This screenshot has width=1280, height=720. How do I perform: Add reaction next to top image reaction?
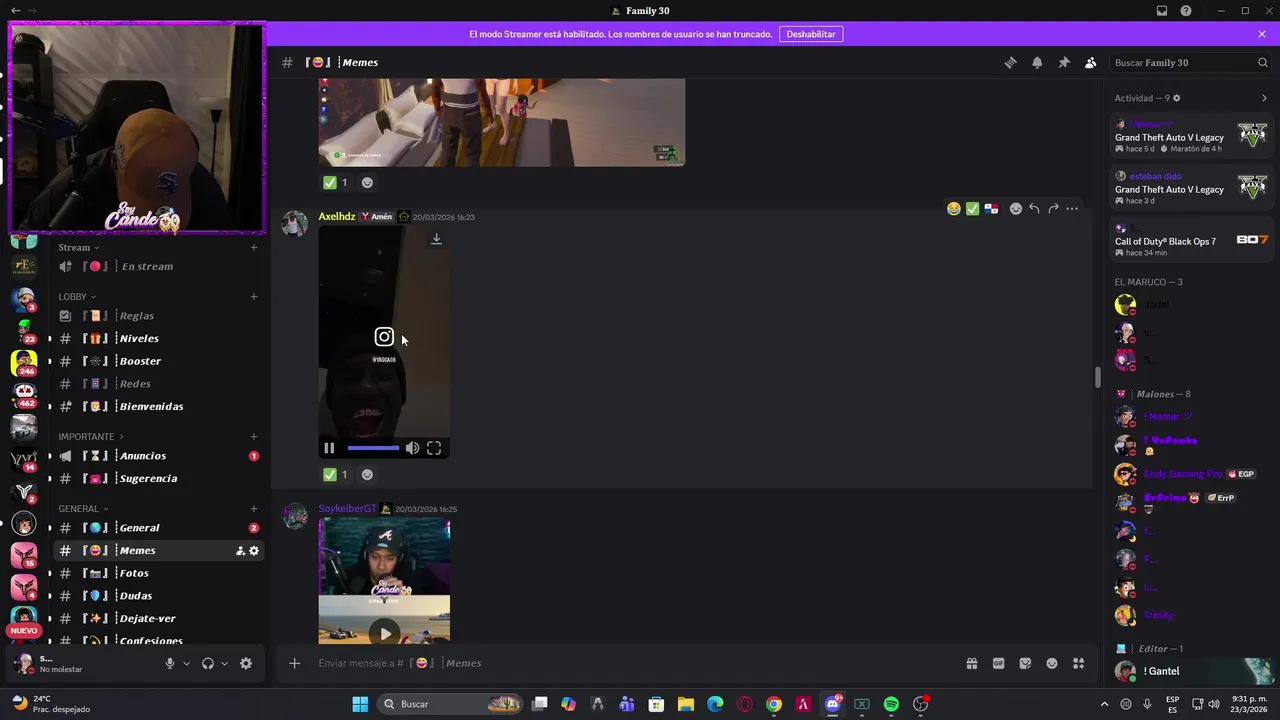367,183
